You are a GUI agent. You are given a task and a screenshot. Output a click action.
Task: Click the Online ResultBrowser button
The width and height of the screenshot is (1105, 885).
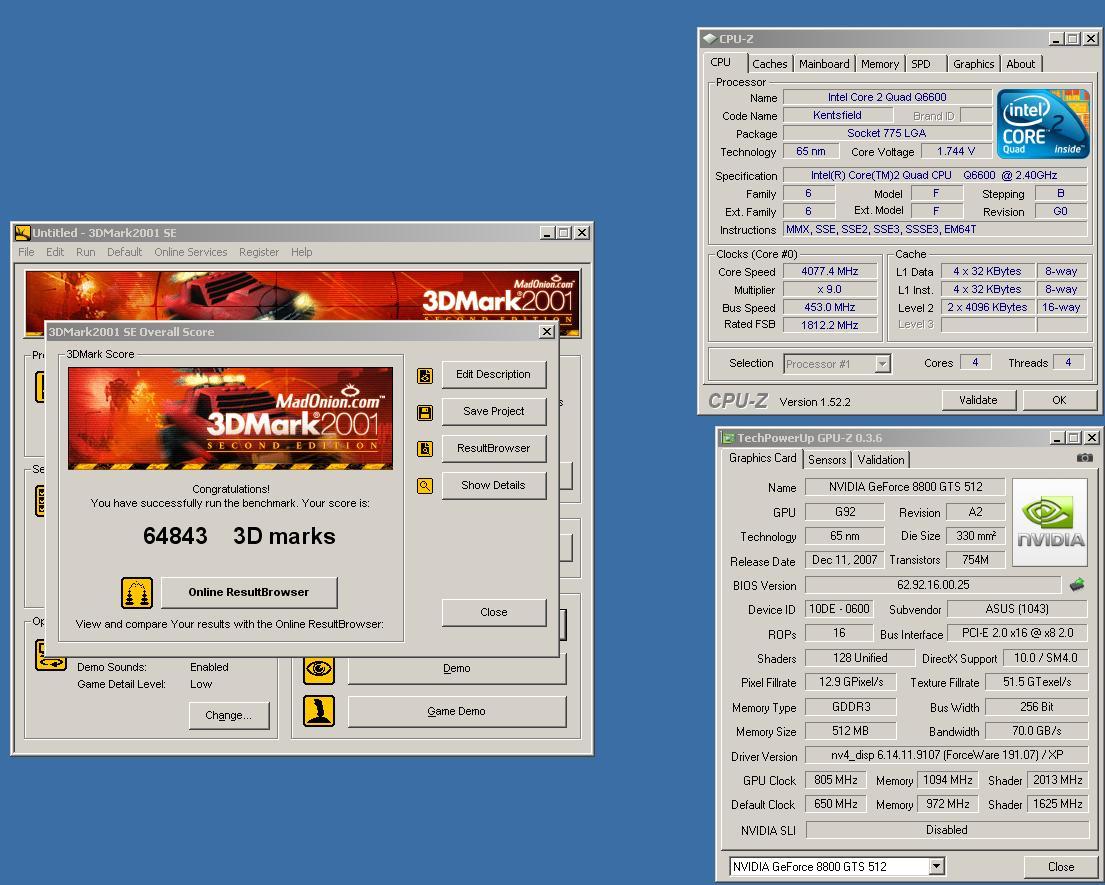(249, 593)
